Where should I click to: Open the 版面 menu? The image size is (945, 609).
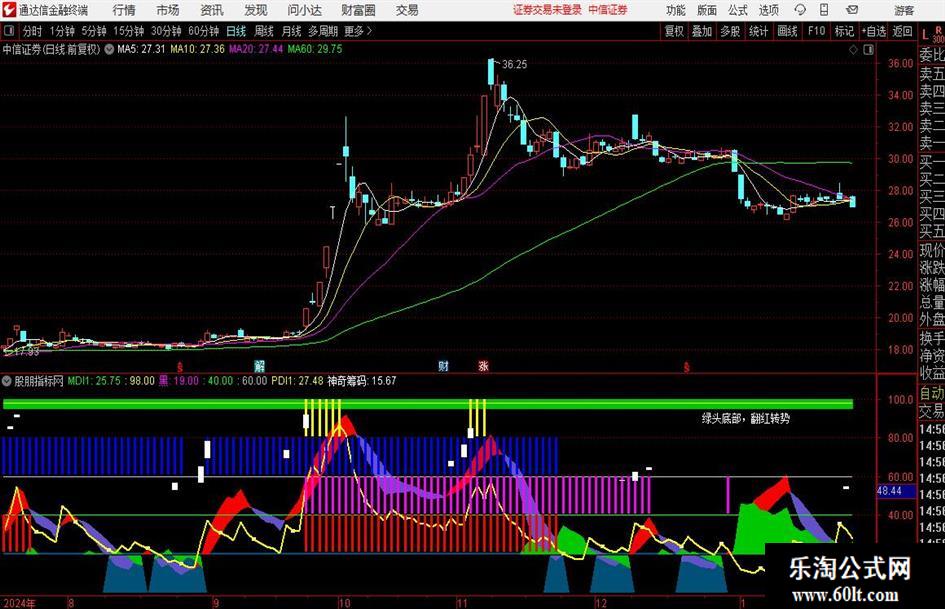click(x=706, y=10)
